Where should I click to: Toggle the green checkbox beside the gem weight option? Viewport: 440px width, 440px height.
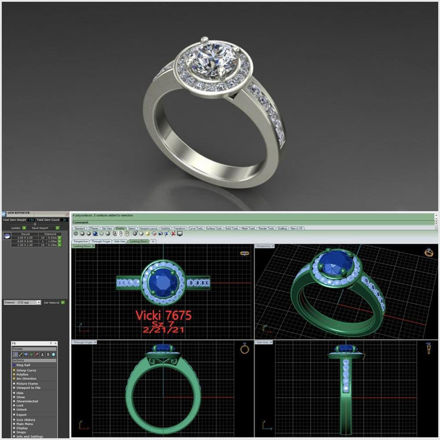57,228
